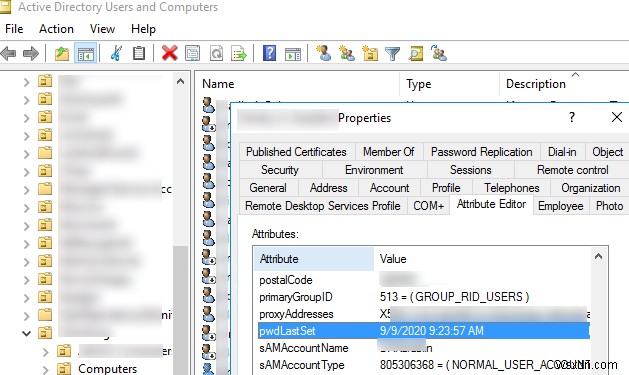
Task: Sort list by the Description column header
Action: (564, 84)
